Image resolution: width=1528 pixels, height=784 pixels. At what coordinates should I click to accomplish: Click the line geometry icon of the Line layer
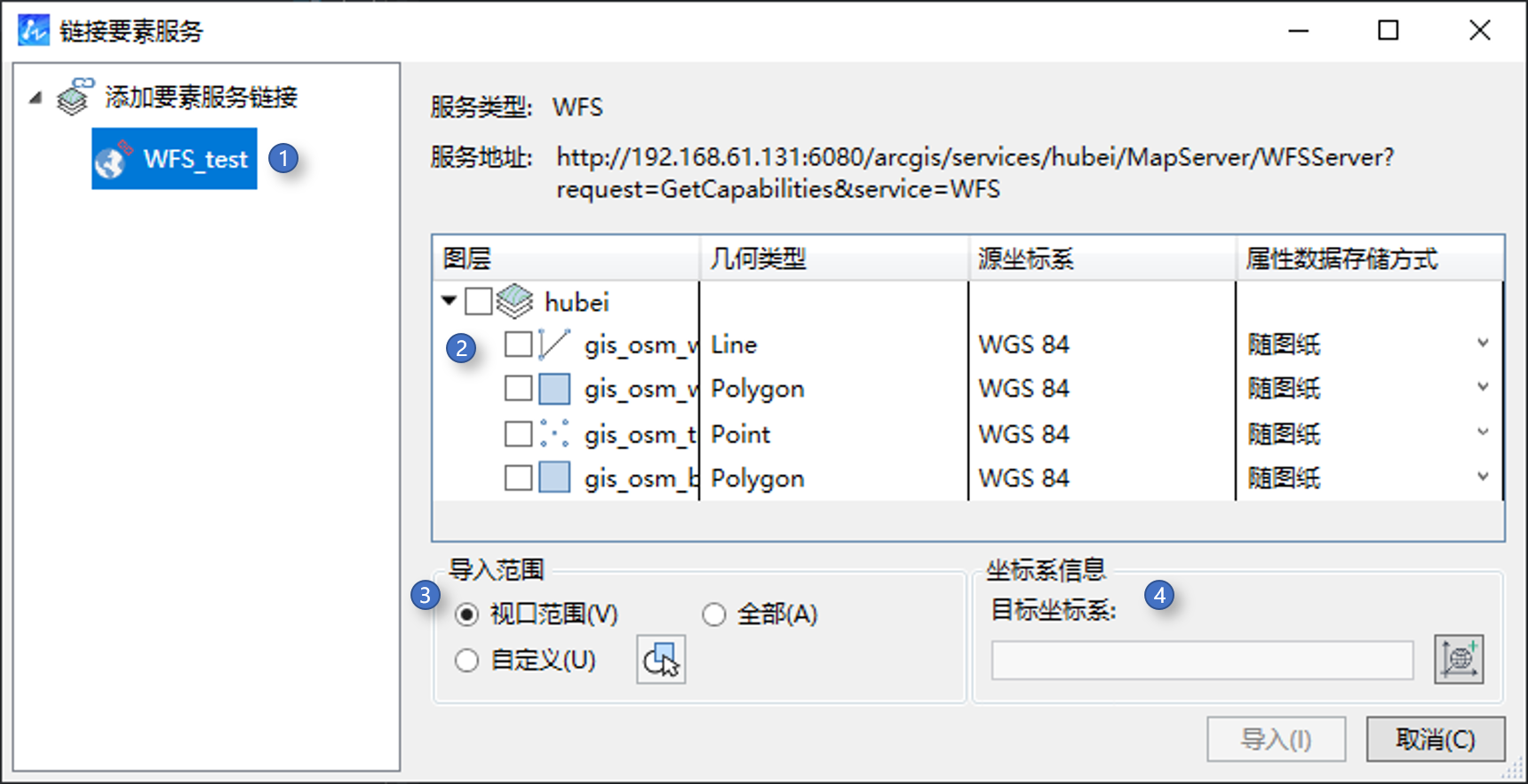point(554,344)
